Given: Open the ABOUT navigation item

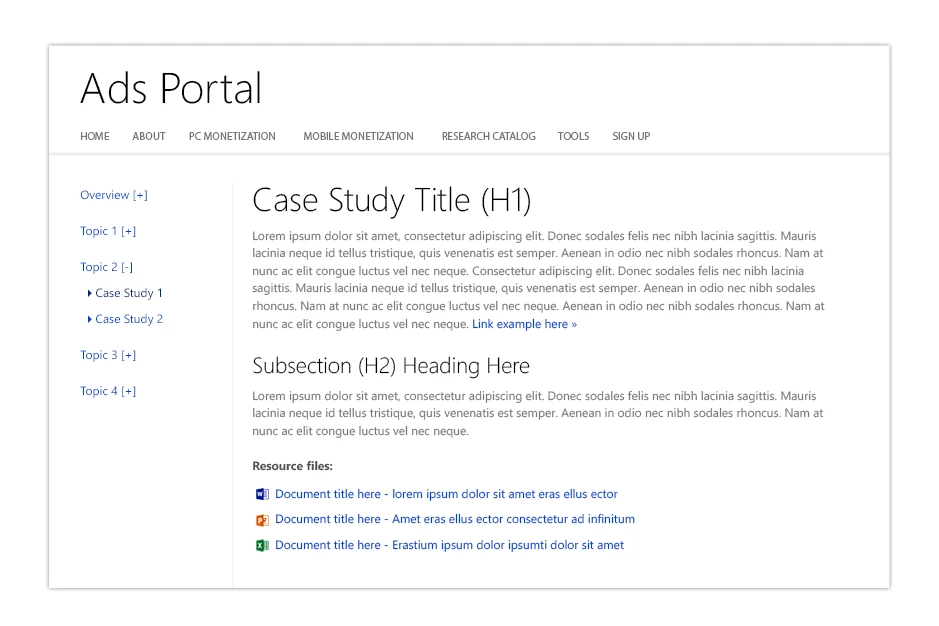Looking at the screenshot, I should (149, 136).
